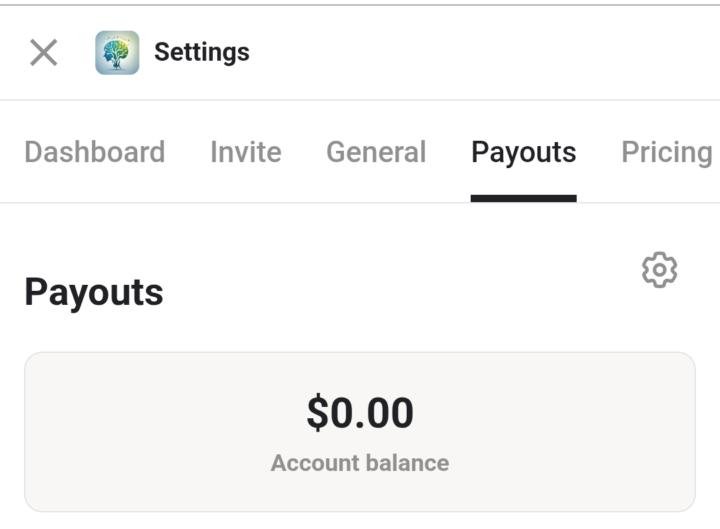Click the Account balance label

click(360, 463)
